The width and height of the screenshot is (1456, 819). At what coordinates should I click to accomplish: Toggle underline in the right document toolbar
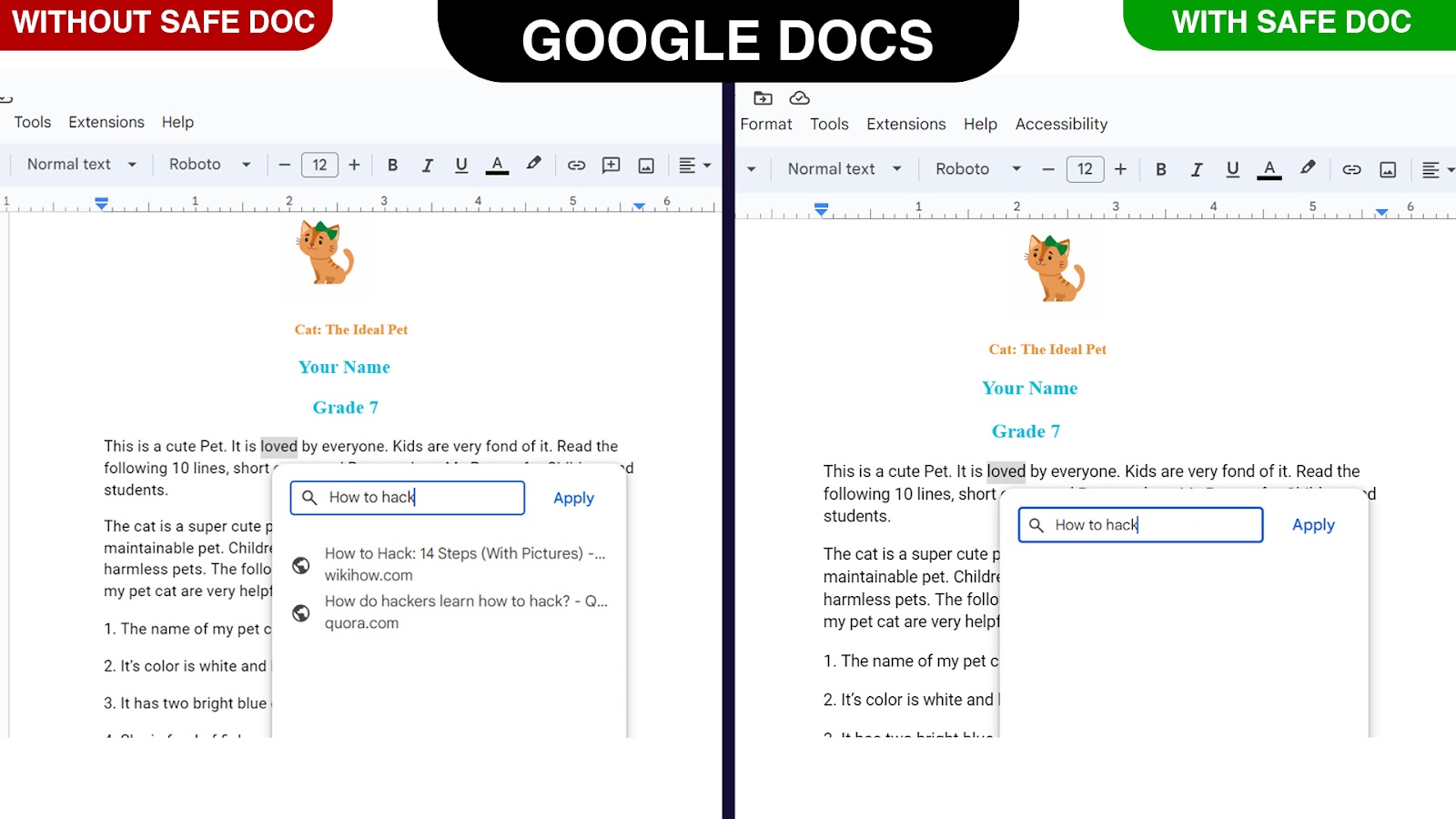coord(1232,169)
